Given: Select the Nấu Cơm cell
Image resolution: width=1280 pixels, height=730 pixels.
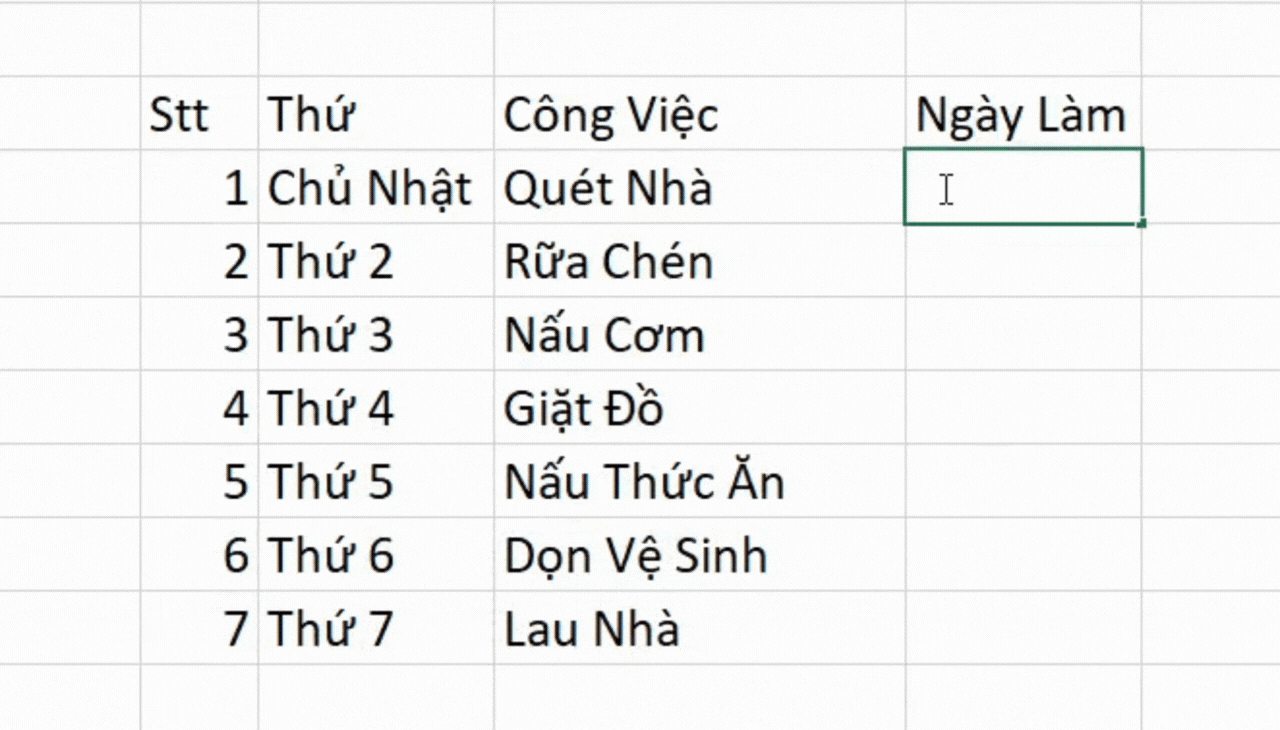Looking at the screenshot, I should (x=700, y=334).
